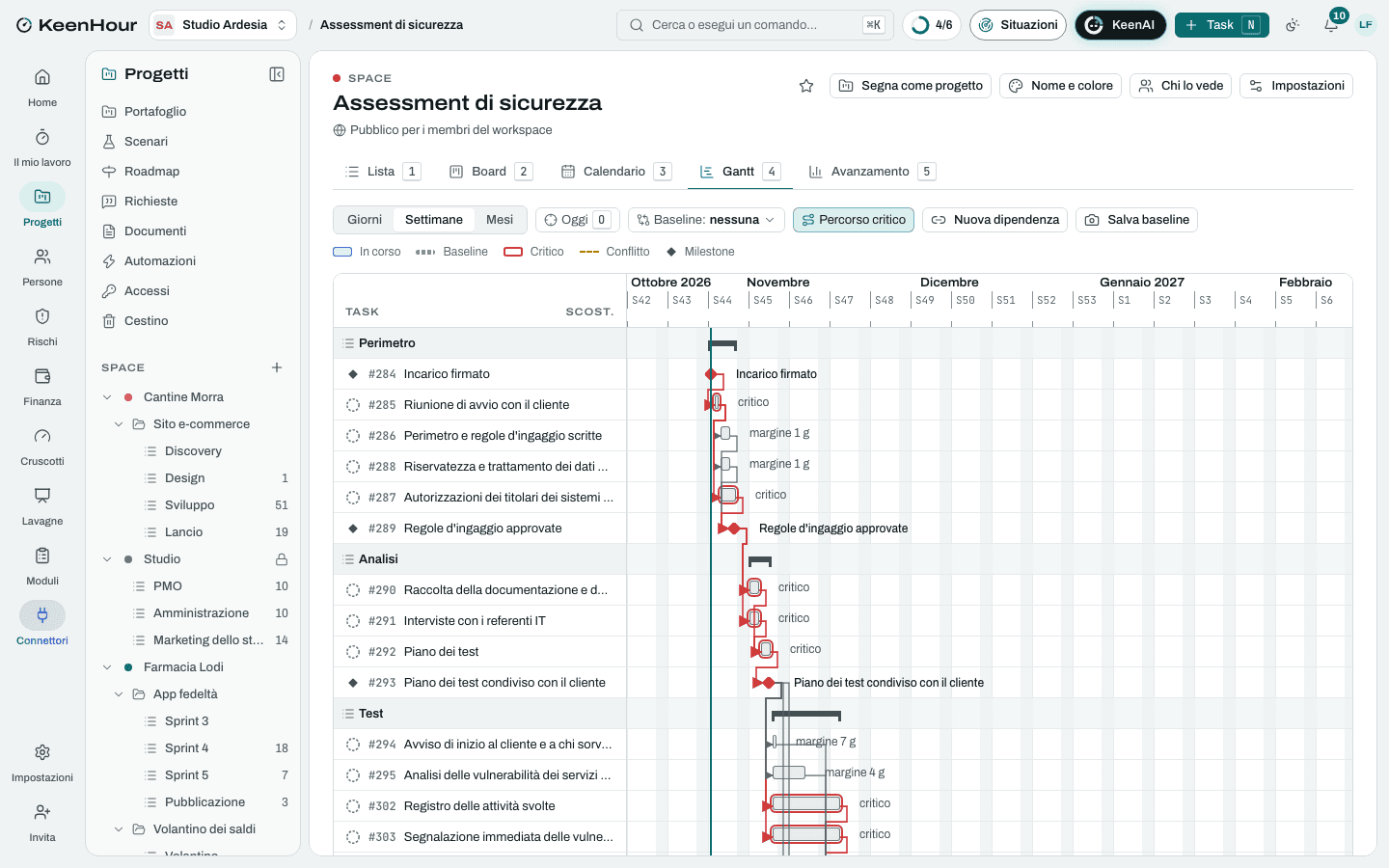Viewport: 1389px width, 868px height.
Task: Switch timeline scale to Giorni
Action: [x=365, y=220]
